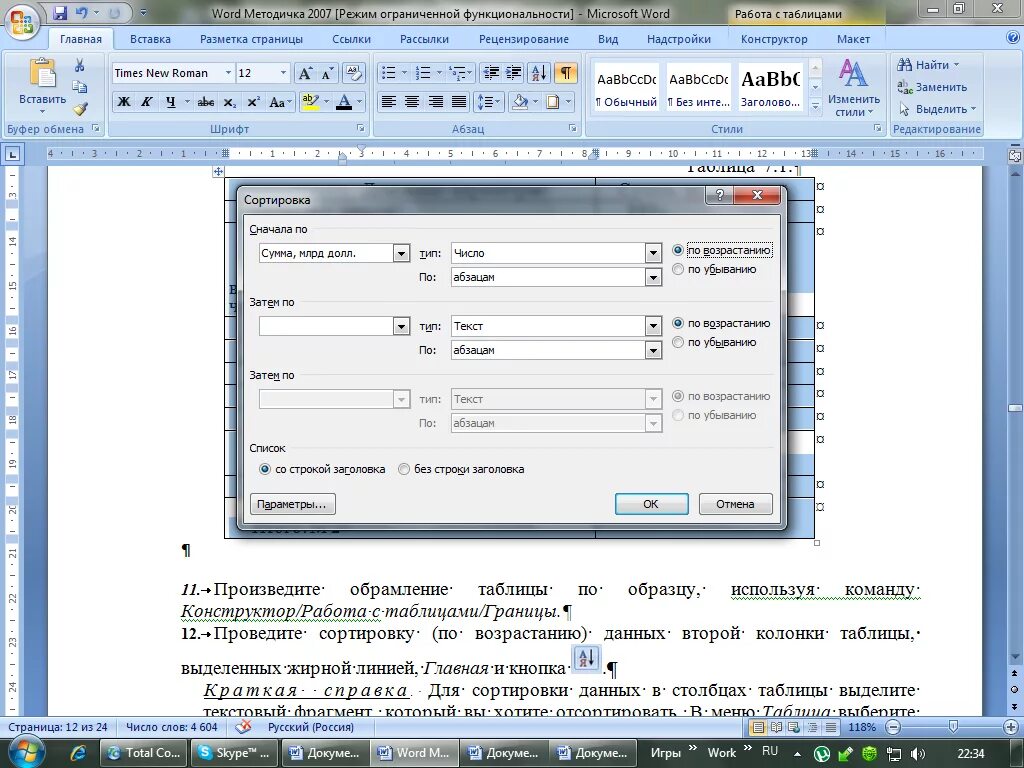Image resolution: width=1024 pixels, height=768 pixels.
Task: Open the Разметка страницы tab
Action: pos(251,39)
